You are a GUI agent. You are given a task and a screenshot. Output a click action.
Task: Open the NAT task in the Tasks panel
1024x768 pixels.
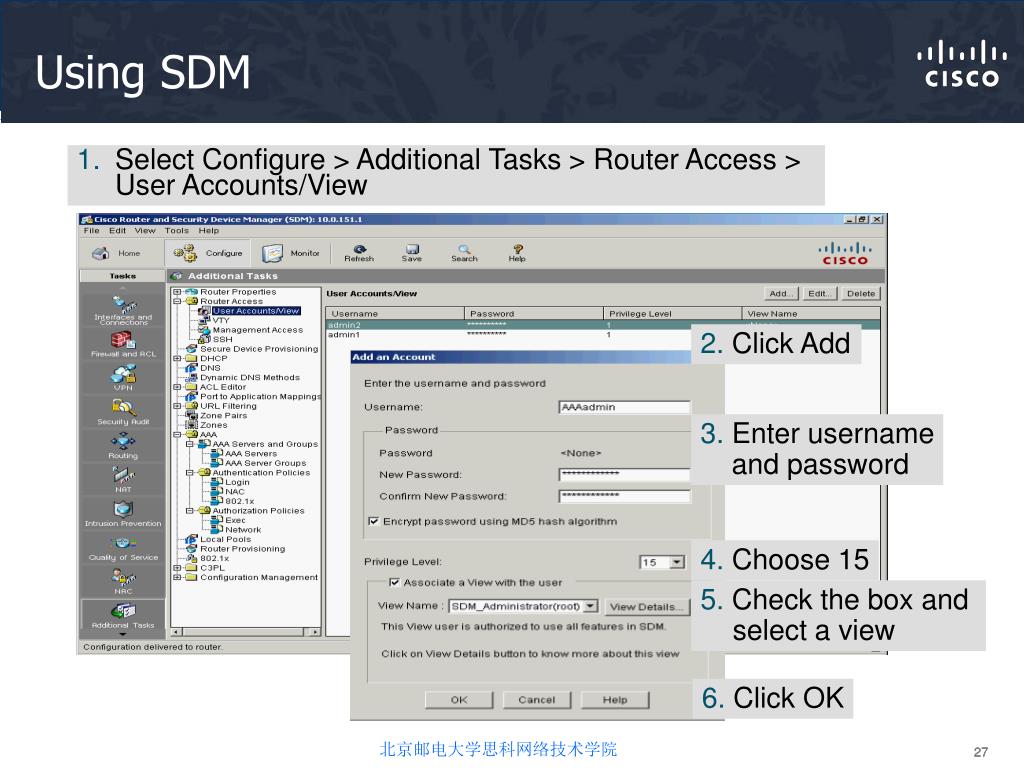(123, 480)
